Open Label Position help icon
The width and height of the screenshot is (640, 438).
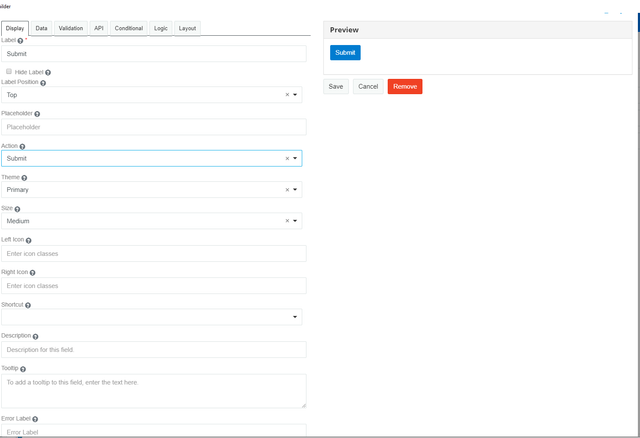[x=43, y=83]
